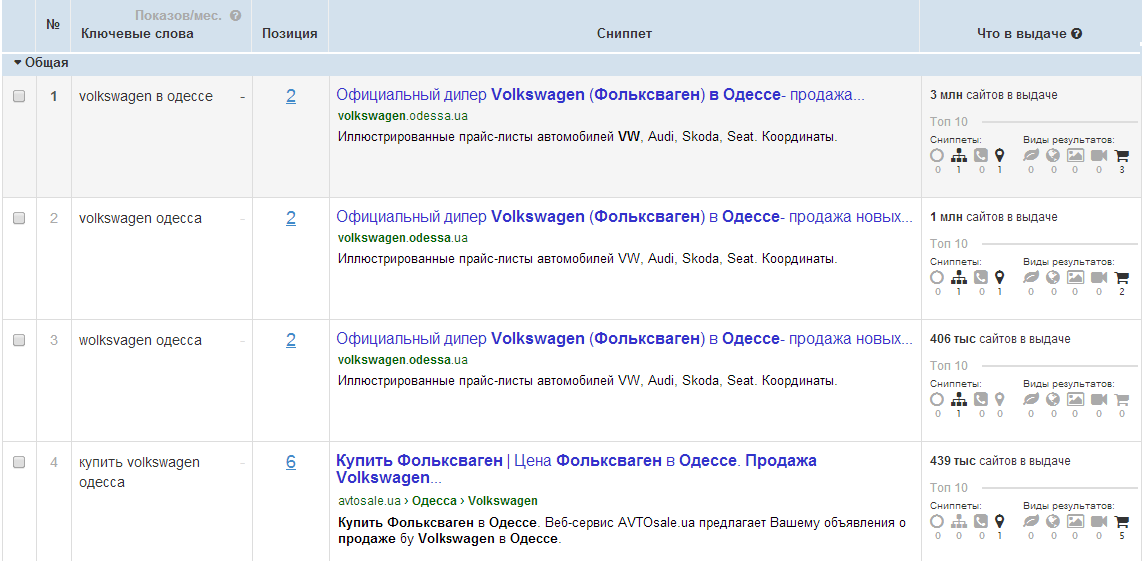The height and width of the screenshot is (561, 1147).
Task: Click the shopping cart icon for 'купить volkswagen одесса'
Action: point(1121,522)
